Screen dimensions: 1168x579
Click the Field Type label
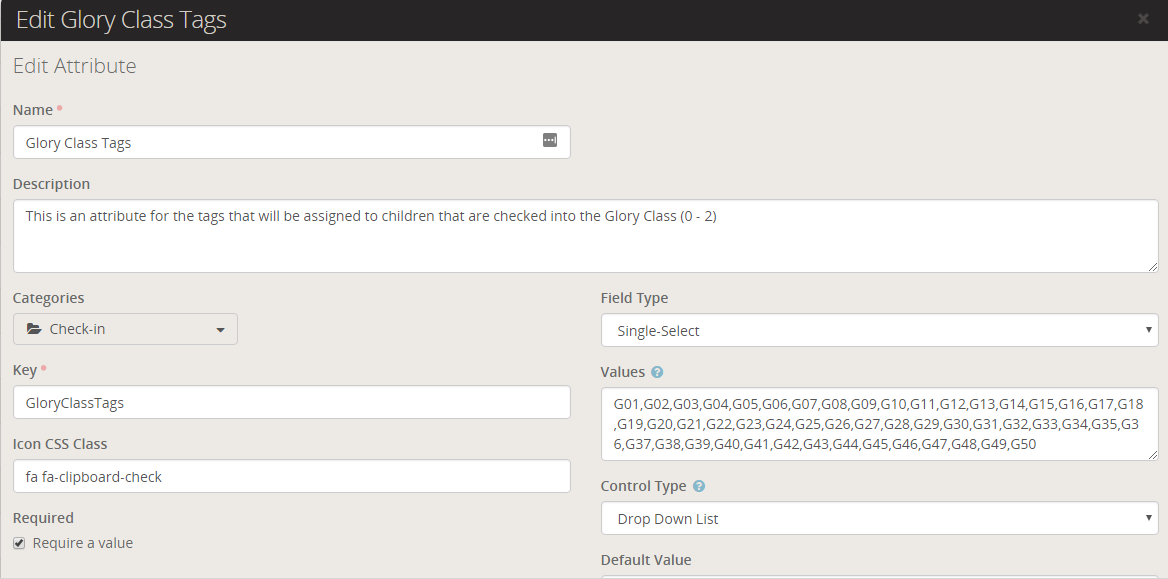(634, 298)
